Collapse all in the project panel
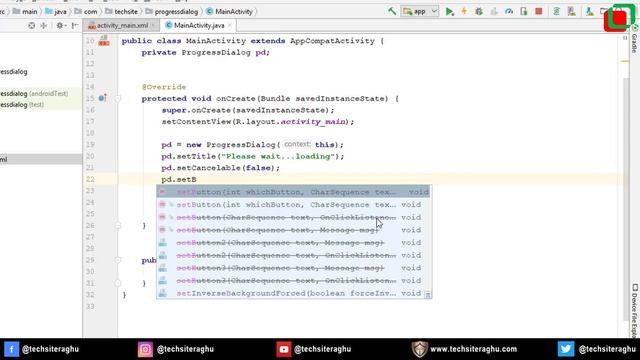The width and height of the screenshot is (640, 360). tap(44, 25)
